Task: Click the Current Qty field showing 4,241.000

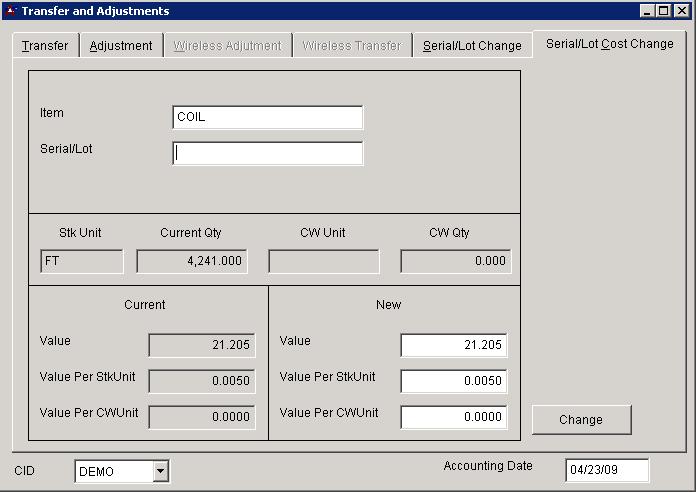Action: point(191,261)
